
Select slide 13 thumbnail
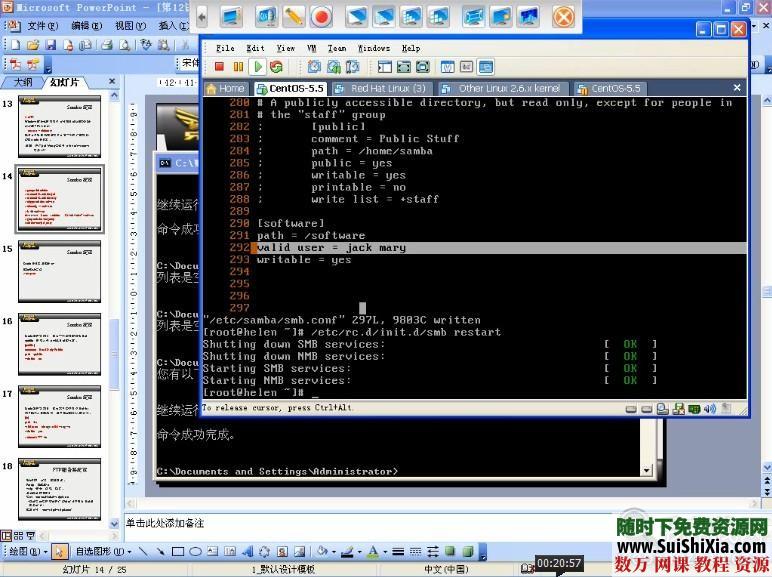(60, 127)
